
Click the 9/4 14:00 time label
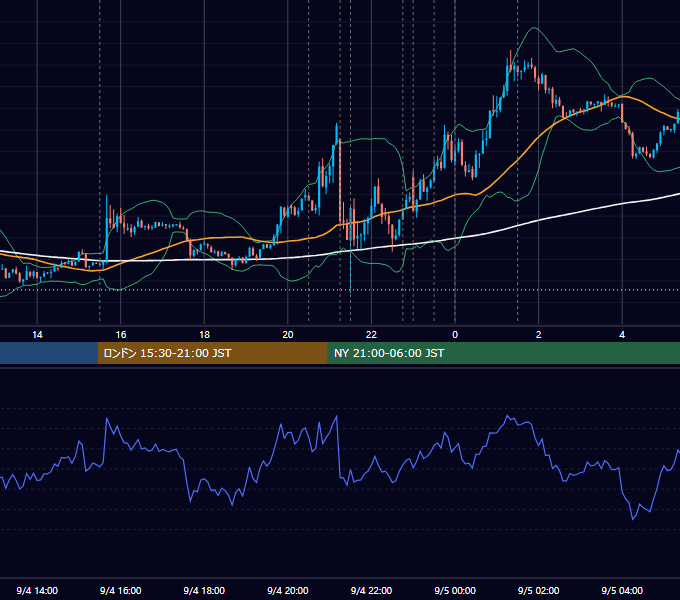point(37,590)
